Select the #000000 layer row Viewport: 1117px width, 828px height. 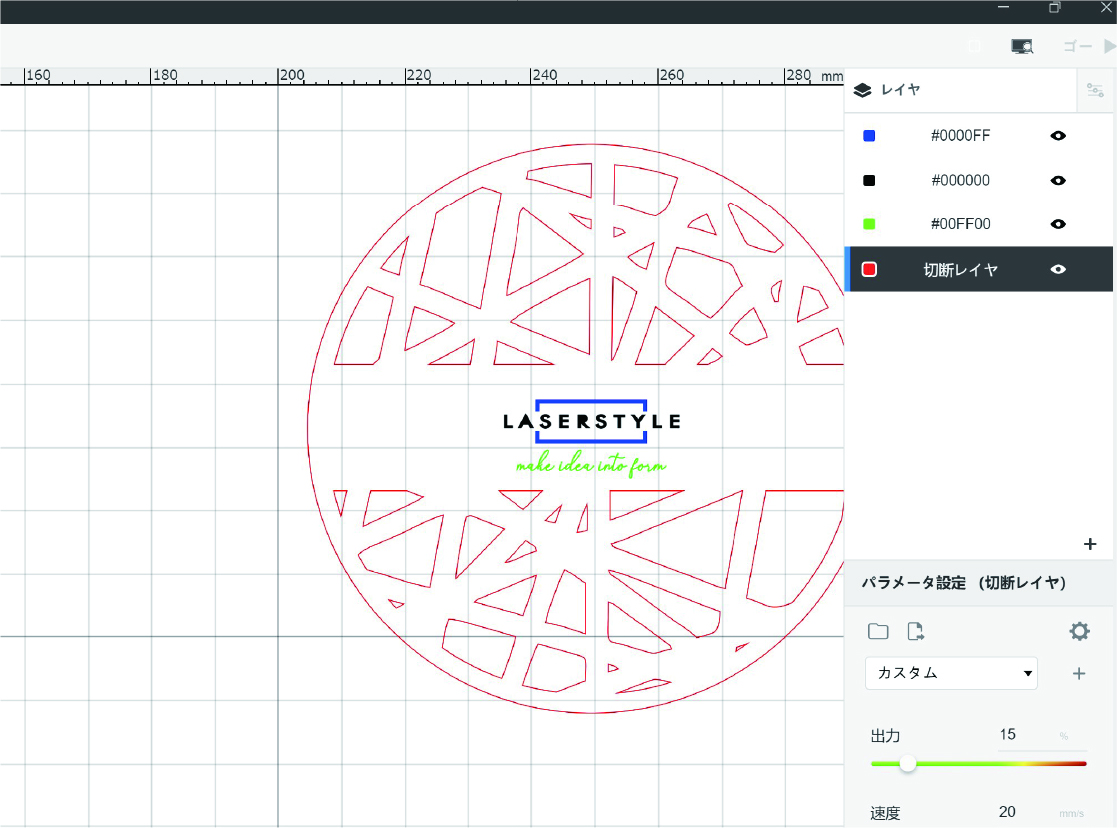[x=979, y=180]
